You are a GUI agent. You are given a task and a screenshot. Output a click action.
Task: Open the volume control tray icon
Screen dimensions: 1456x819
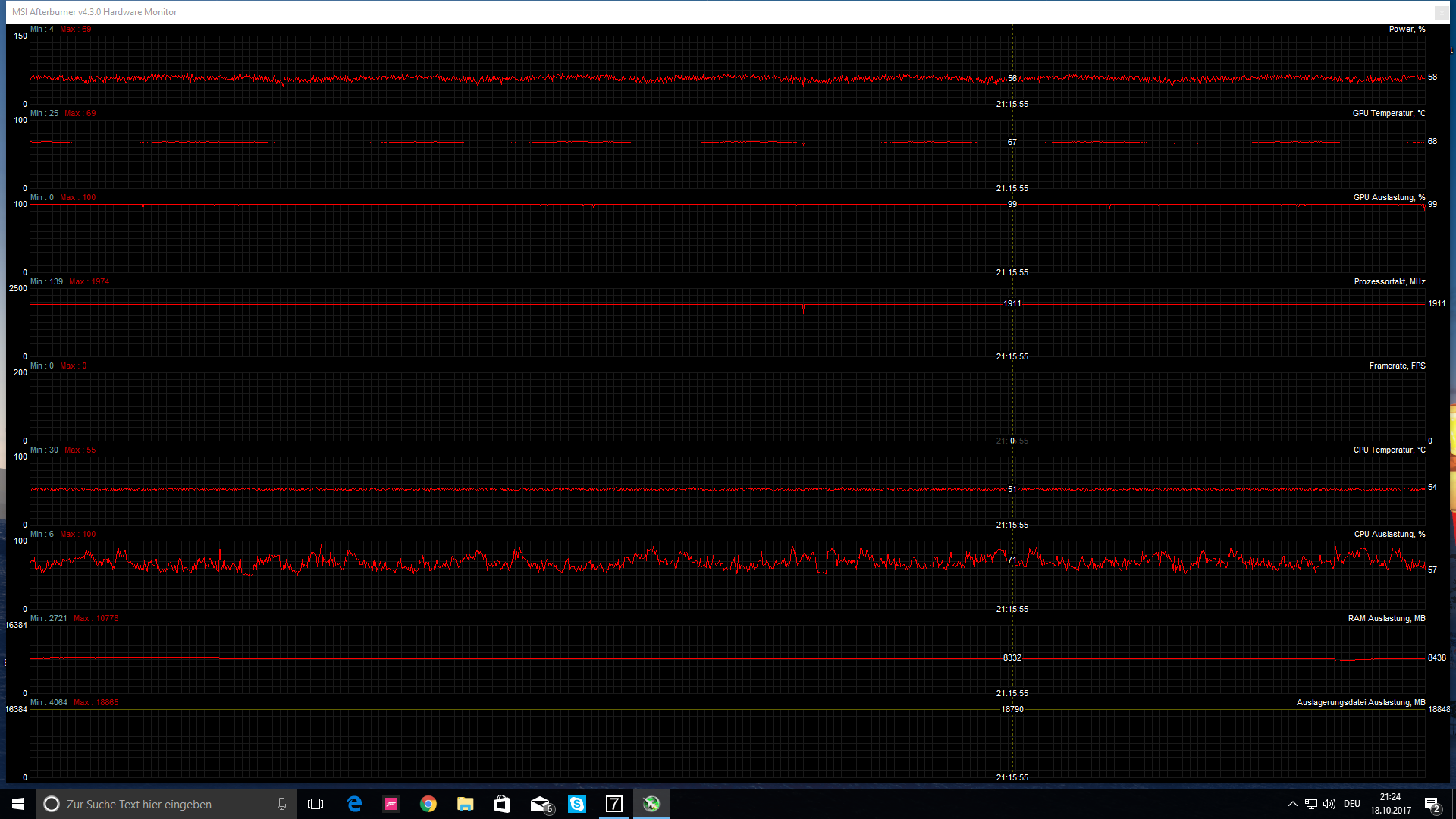pyautogui.click(x=1329, y=804)
